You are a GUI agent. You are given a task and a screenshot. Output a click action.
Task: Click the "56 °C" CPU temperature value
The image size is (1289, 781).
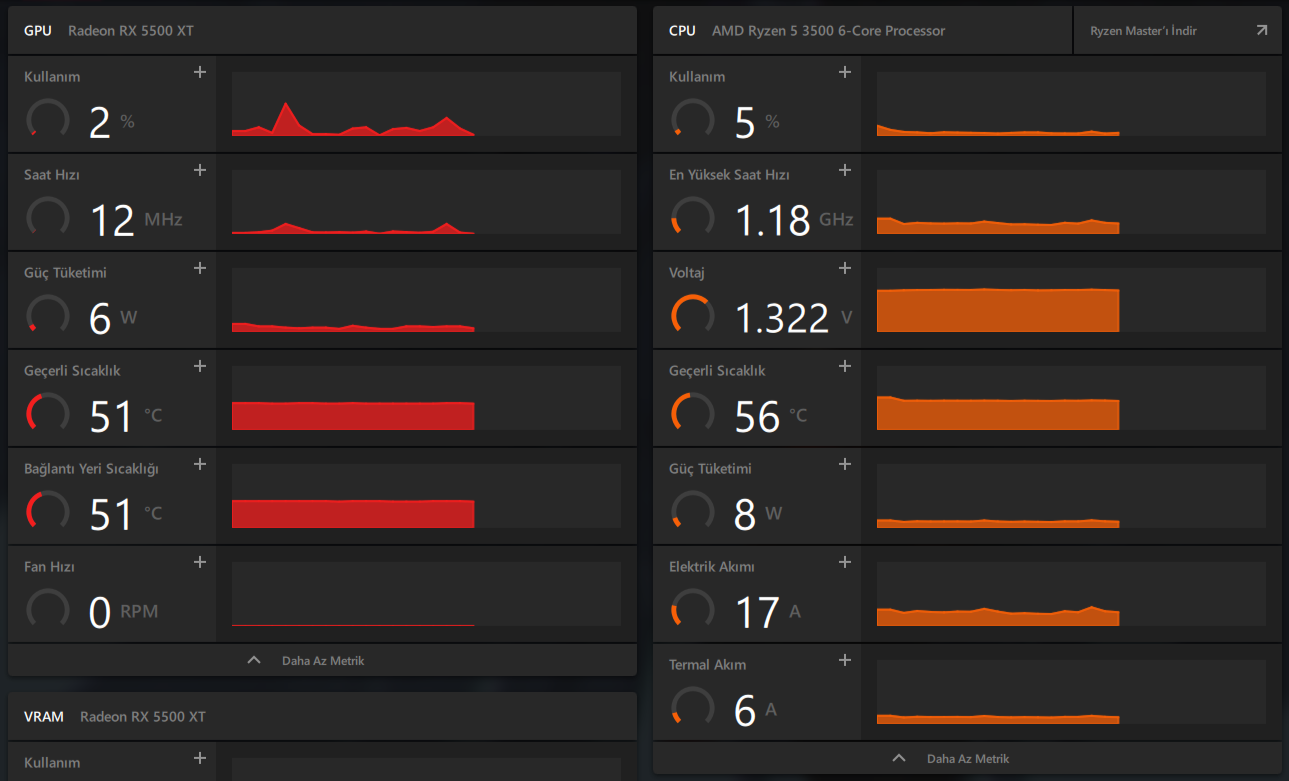(770, 416)
